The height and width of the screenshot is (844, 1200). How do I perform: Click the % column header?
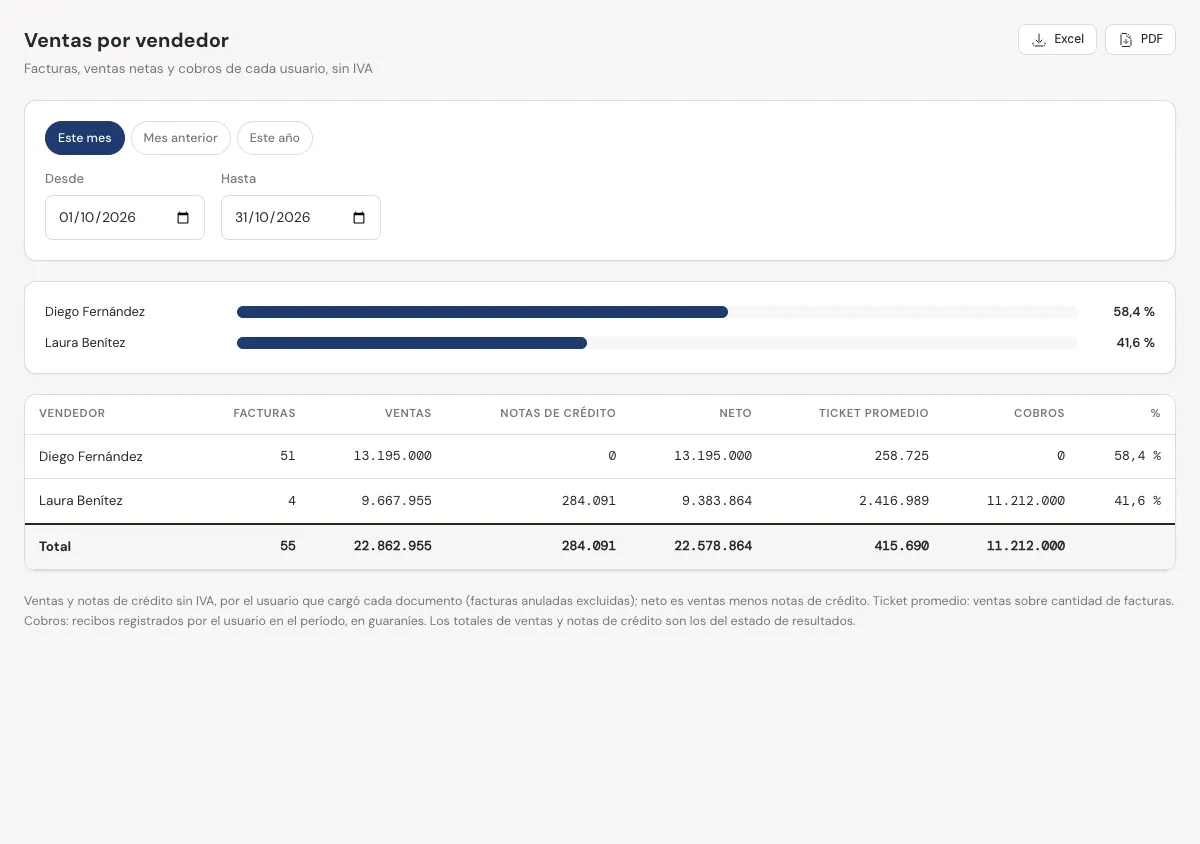1155,413
